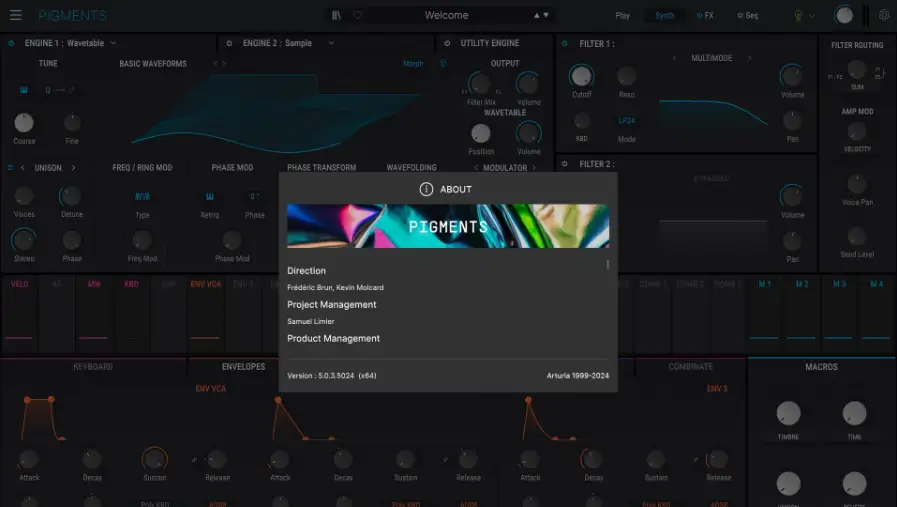Open the Envelopes bottom panel tab
Image resolution: width=897 pixels, height=507 pixels.
coord(243,367)
